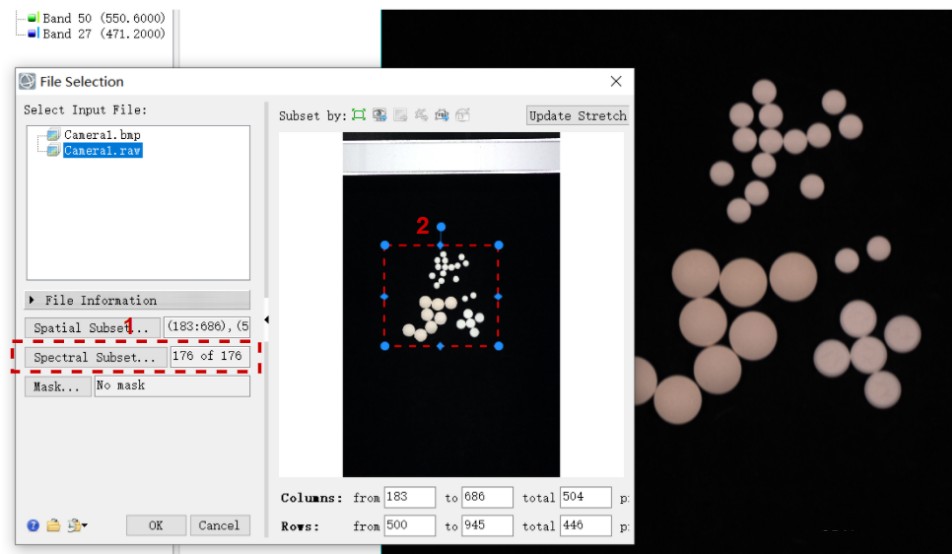952x554 pixels.
Task: Open the Spectral Subset dialog
Action: [95, 357]
